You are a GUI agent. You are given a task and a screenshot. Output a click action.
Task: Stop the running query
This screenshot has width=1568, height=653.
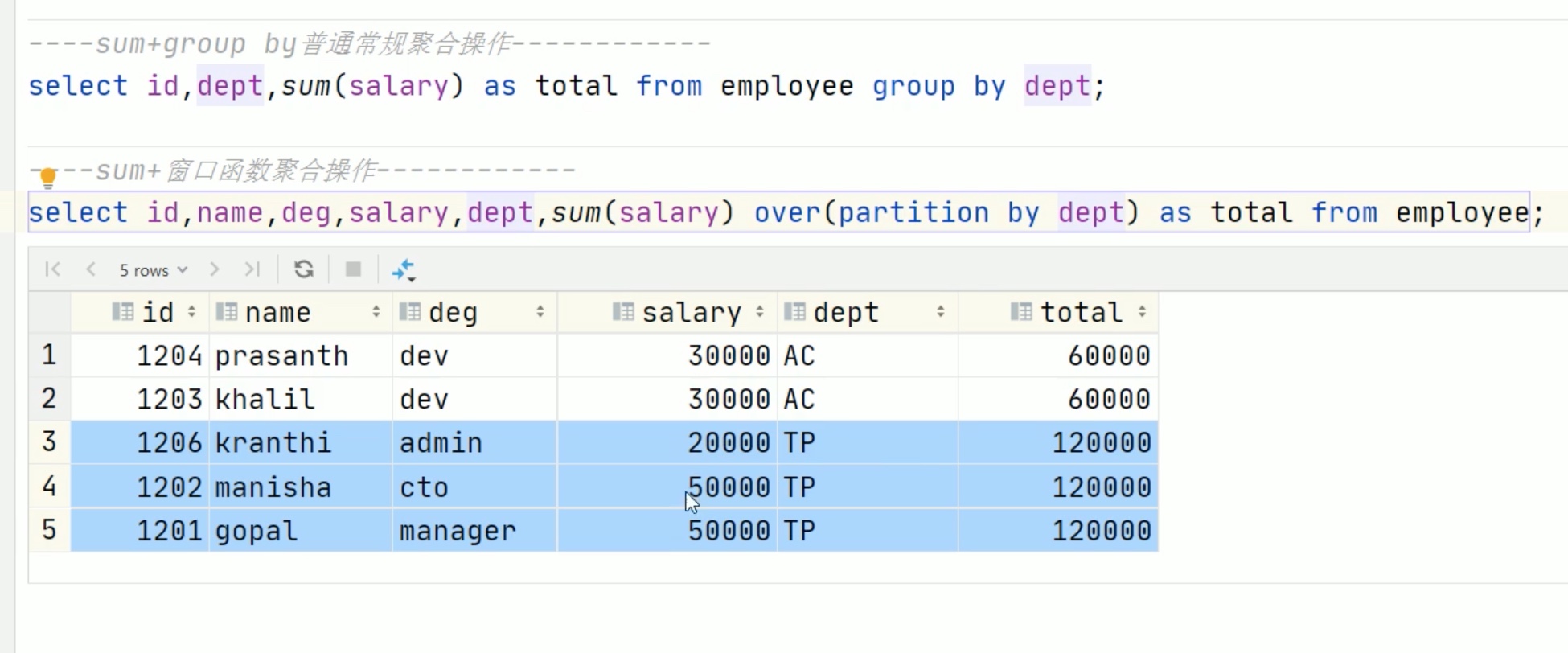click(353, 269)
